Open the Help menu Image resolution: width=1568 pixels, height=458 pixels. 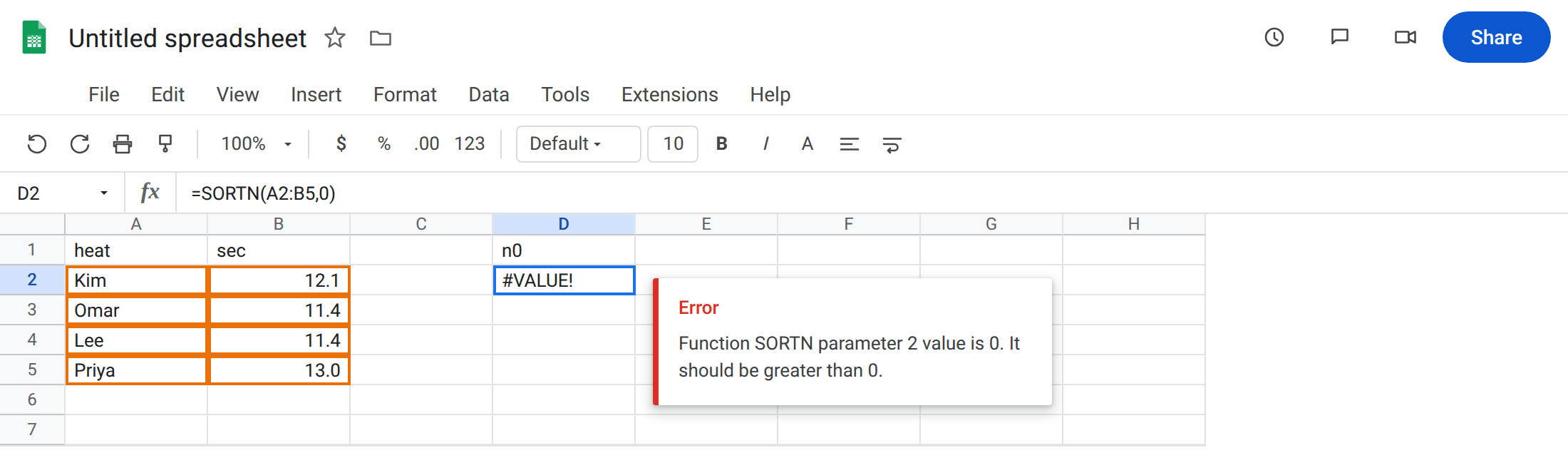[x=770, y=94]
